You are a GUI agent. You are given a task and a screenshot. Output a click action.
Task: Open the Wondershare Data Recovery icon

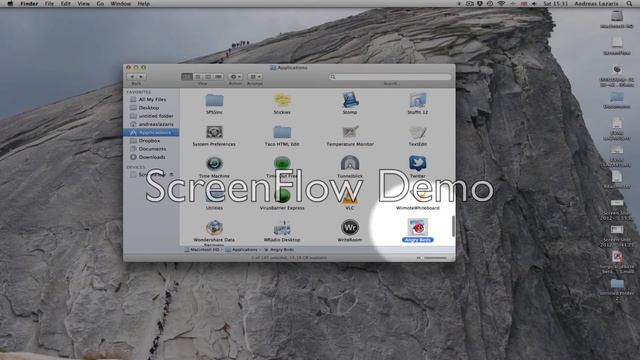coord(214,227)
